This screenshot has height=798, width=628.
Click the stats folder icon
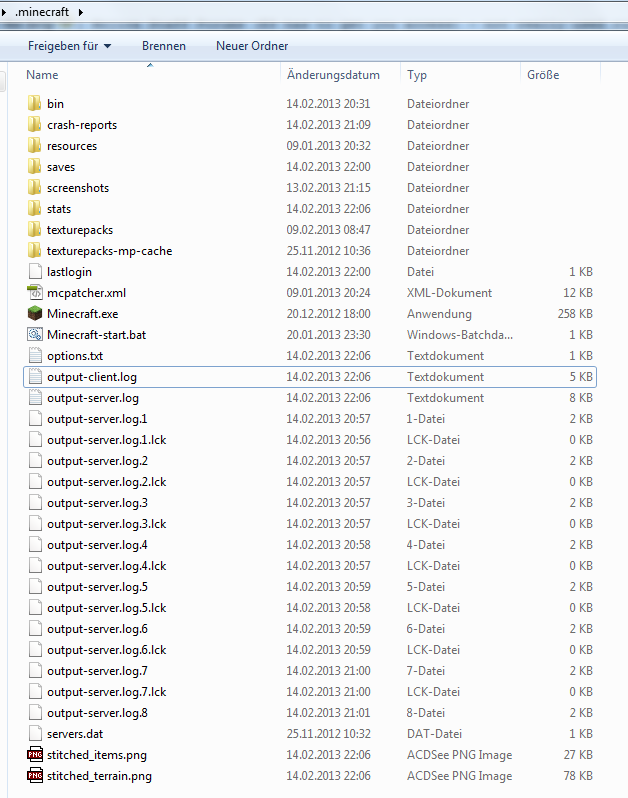[x=35, y=209]
